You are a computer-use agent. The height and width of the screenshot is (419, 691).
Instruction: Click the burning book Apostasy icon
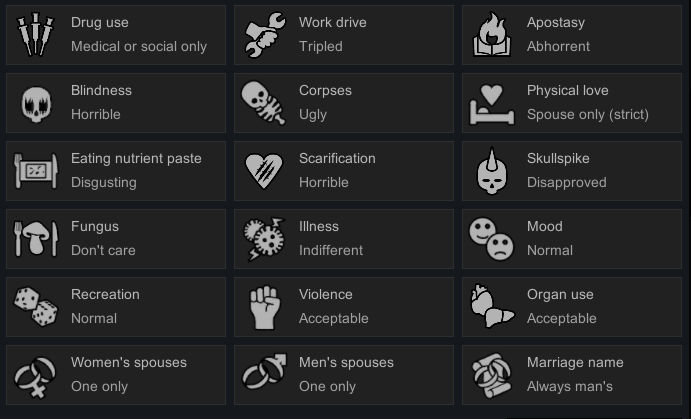(492, 34)
